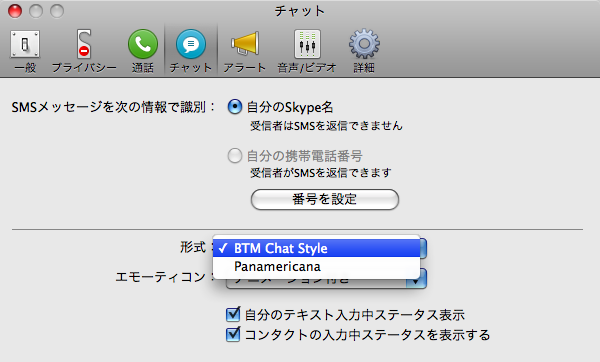The height and width of the screenshot is (362, 600).
Task: Open the 音声/ビデオ preferences pane
Action: tap(307, 51)
